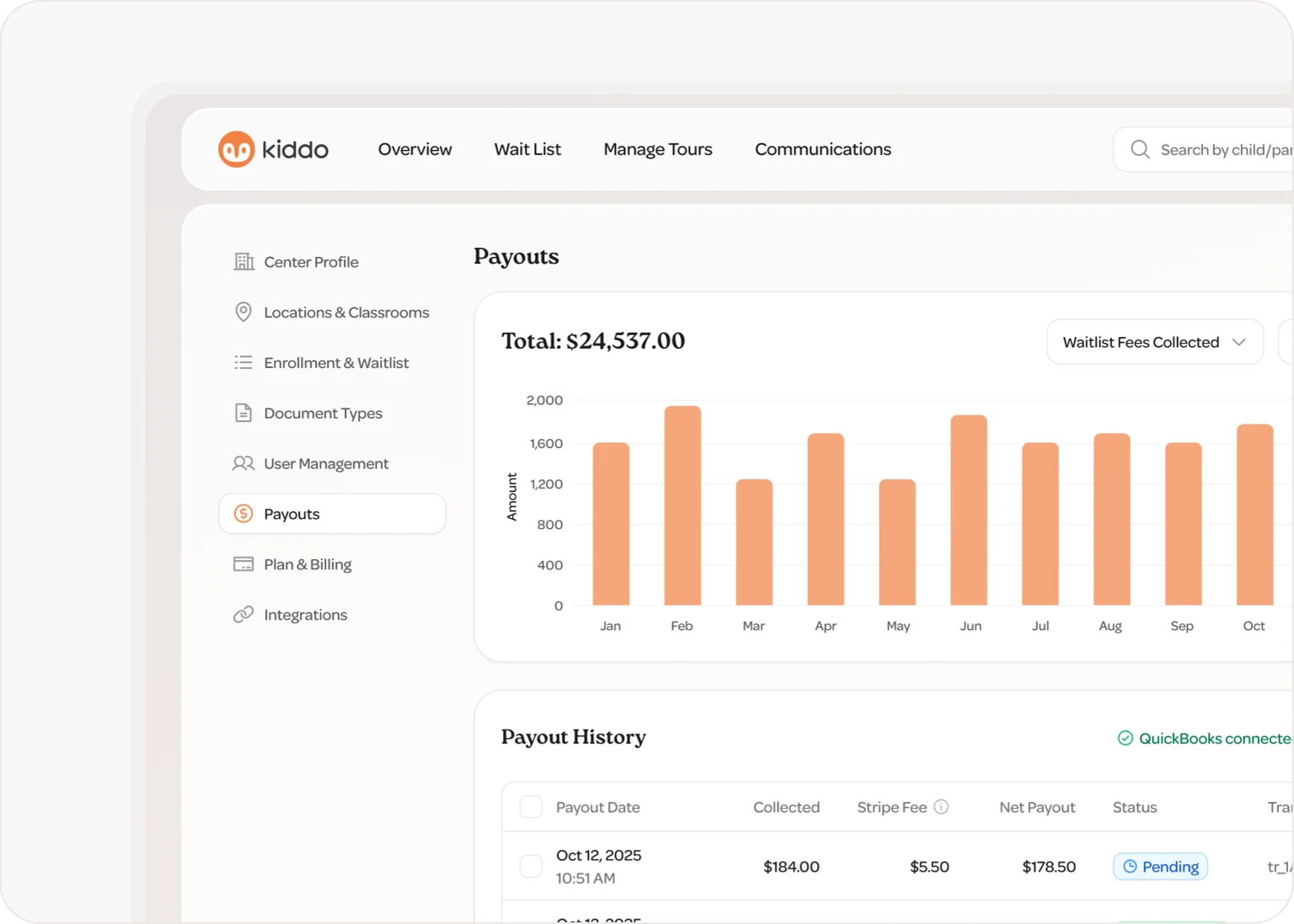Open Plan & Billing in sidebar
Image resolution: width=1294 pixels, height=924 pixels.
[x=332, y=564]
